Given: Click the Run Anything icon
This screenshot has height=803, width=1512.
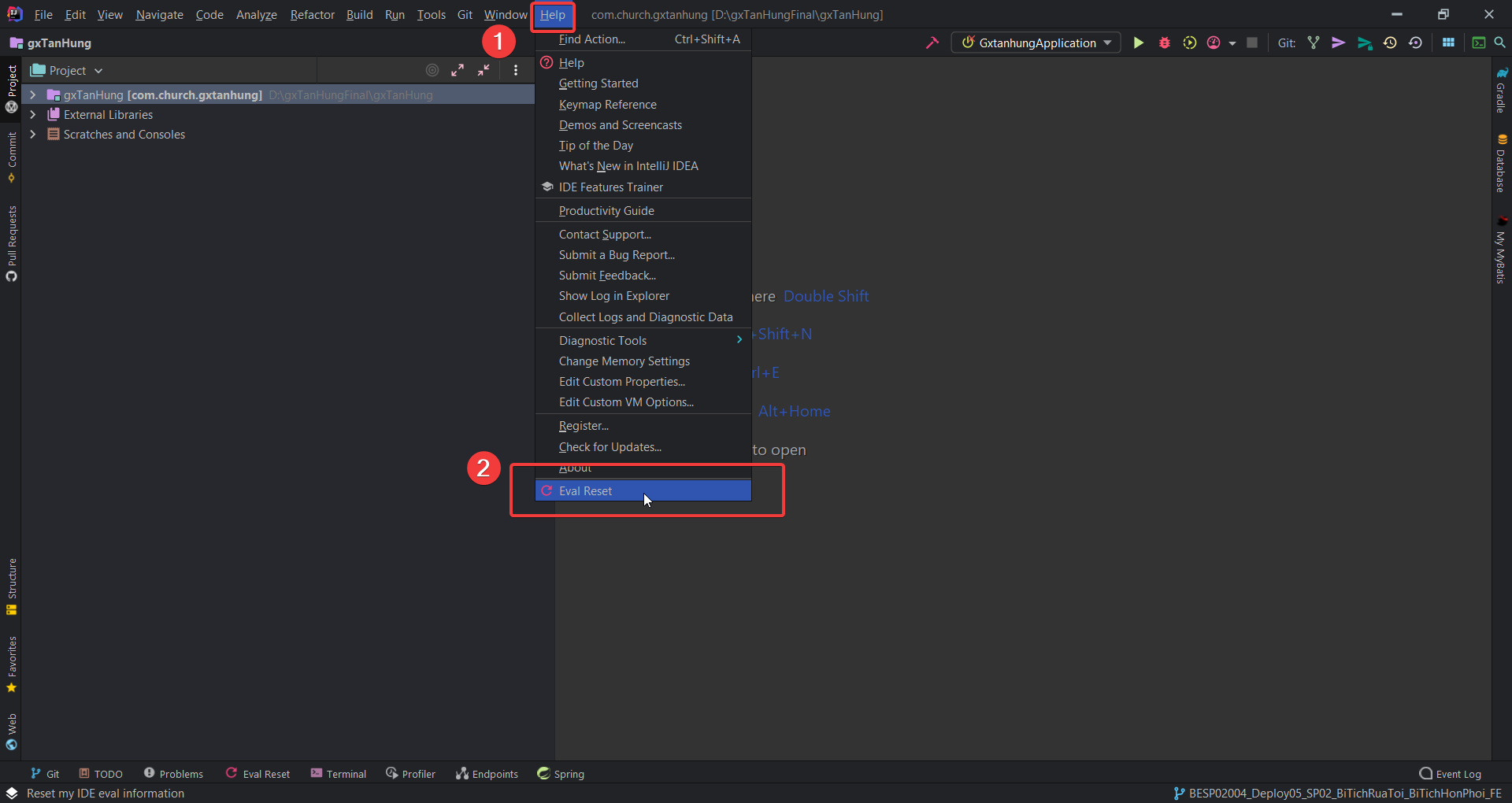Looking at the screenshot, I should [x=1479, y=43].
